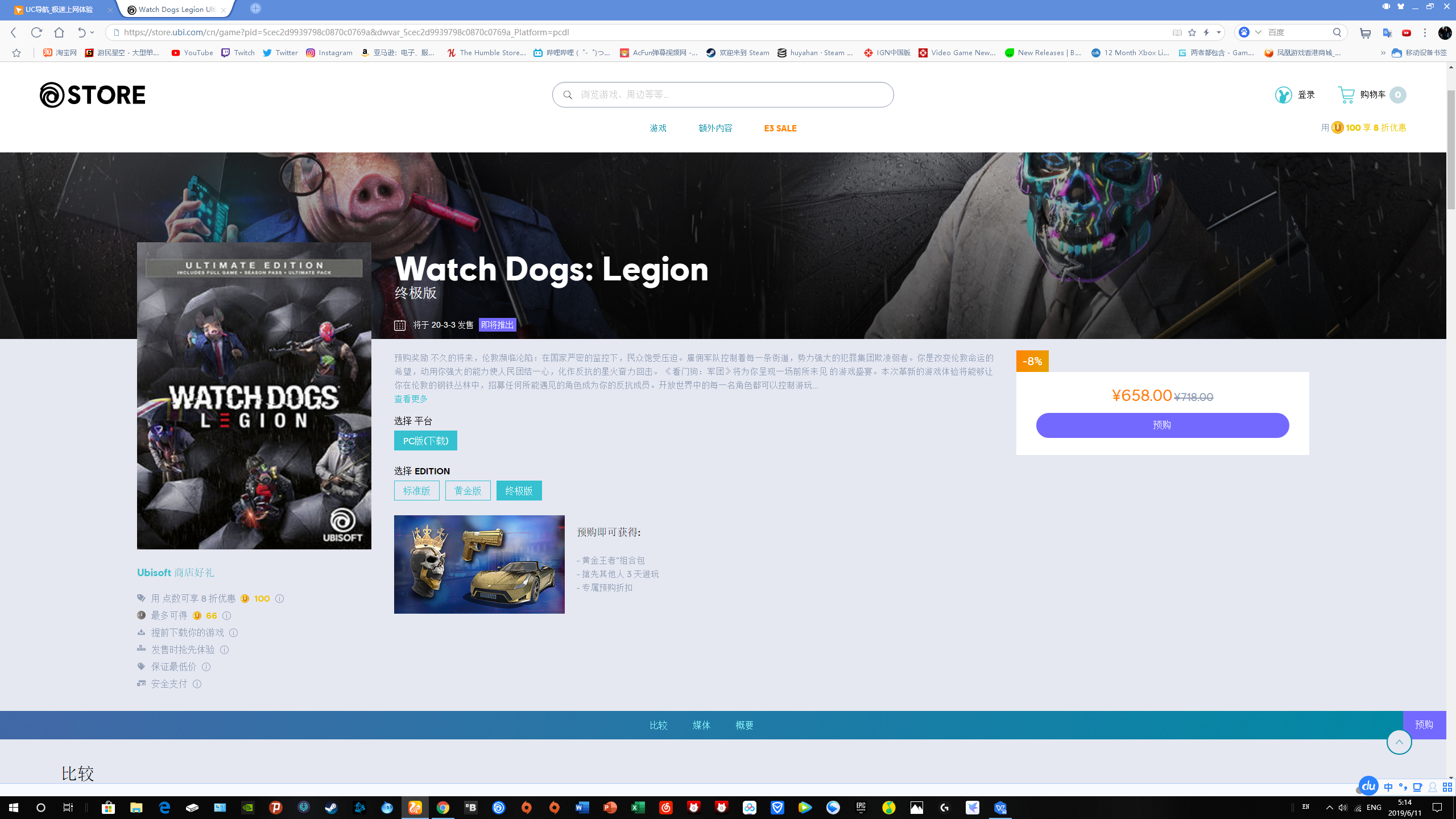Open 游戏 navigation menu
The width and height of the screenshot is (1456, 819).
tap(658, 128)
